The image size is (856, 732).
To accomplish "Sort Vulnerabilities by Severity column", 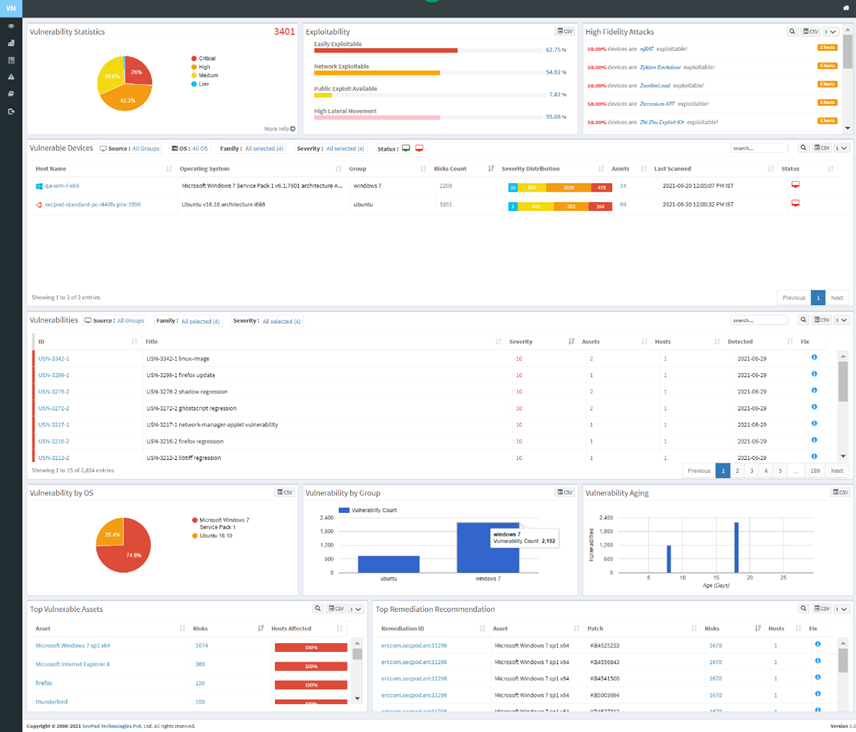I will pos(540,342).
